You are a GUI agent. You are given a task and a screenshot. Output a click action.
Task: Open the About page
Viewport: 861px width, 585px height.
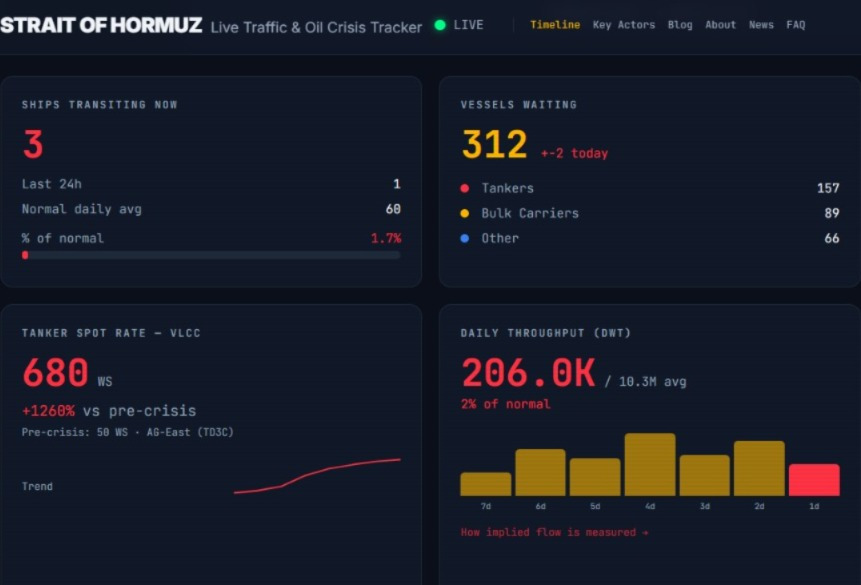(x=720, y=25)
